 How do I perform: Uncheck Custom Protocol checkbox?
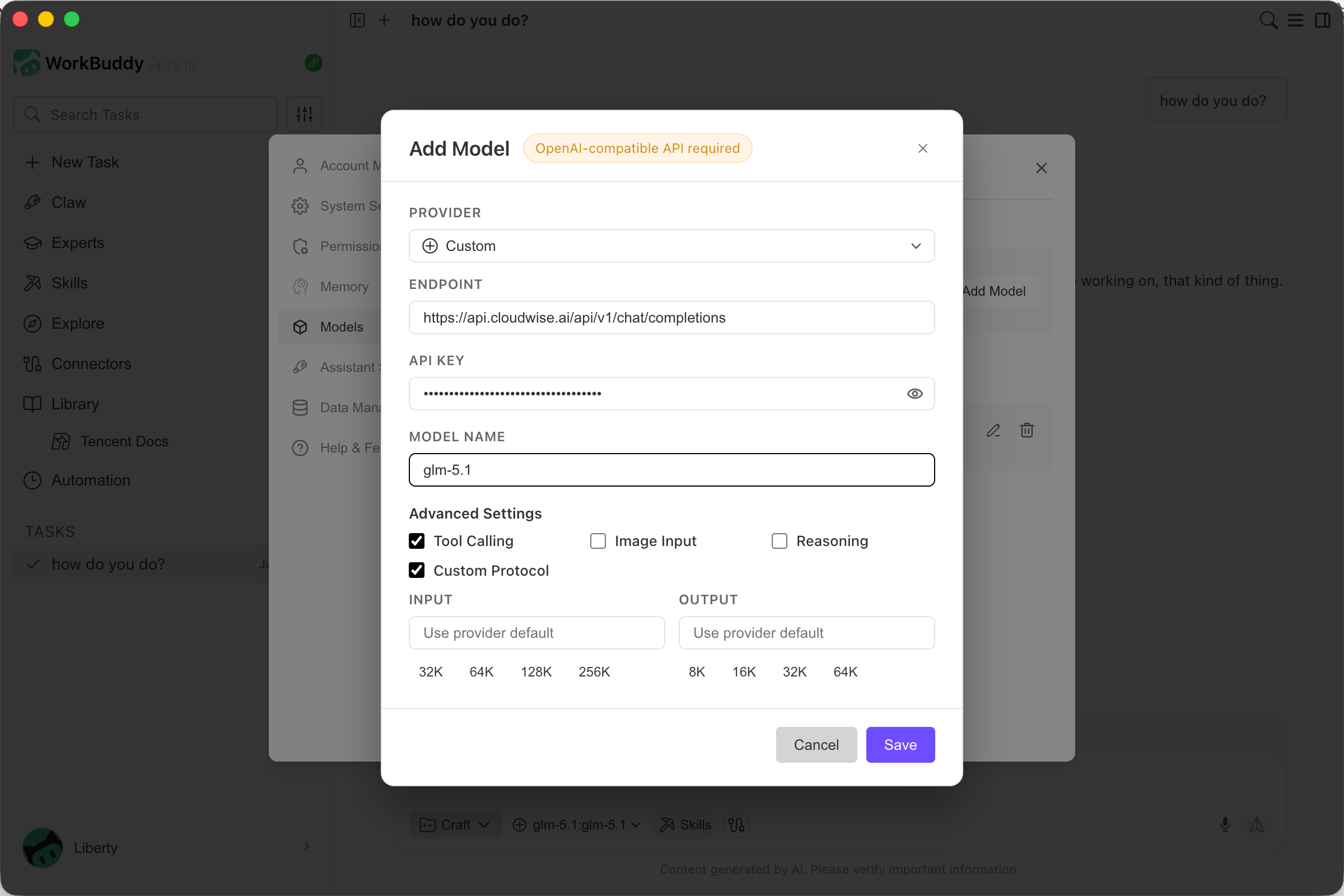click(417, 570)
